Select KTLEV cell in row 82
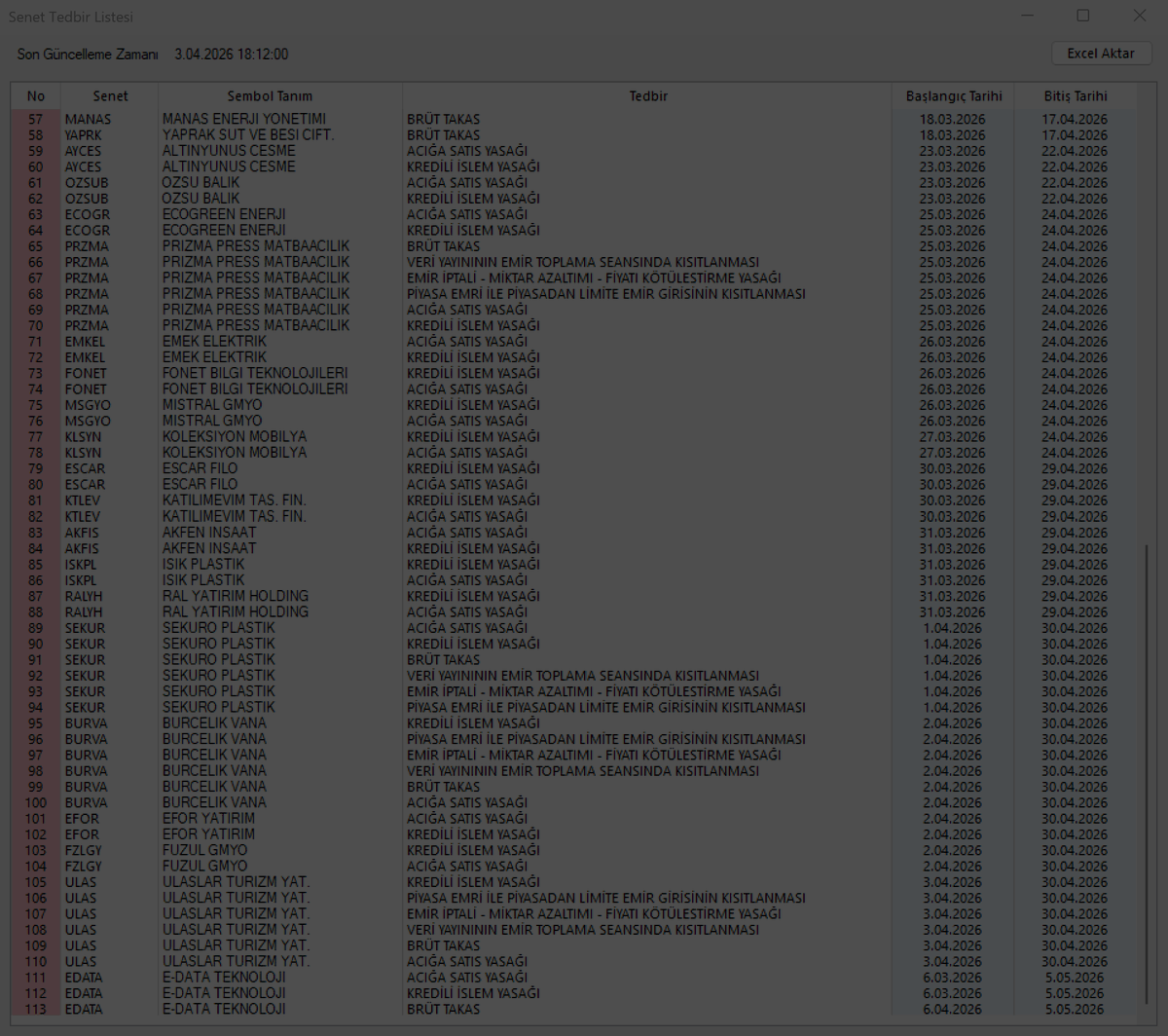The height and width of the screenshot is (1036, 1168). pyautogui.click(x=83, y=517)
